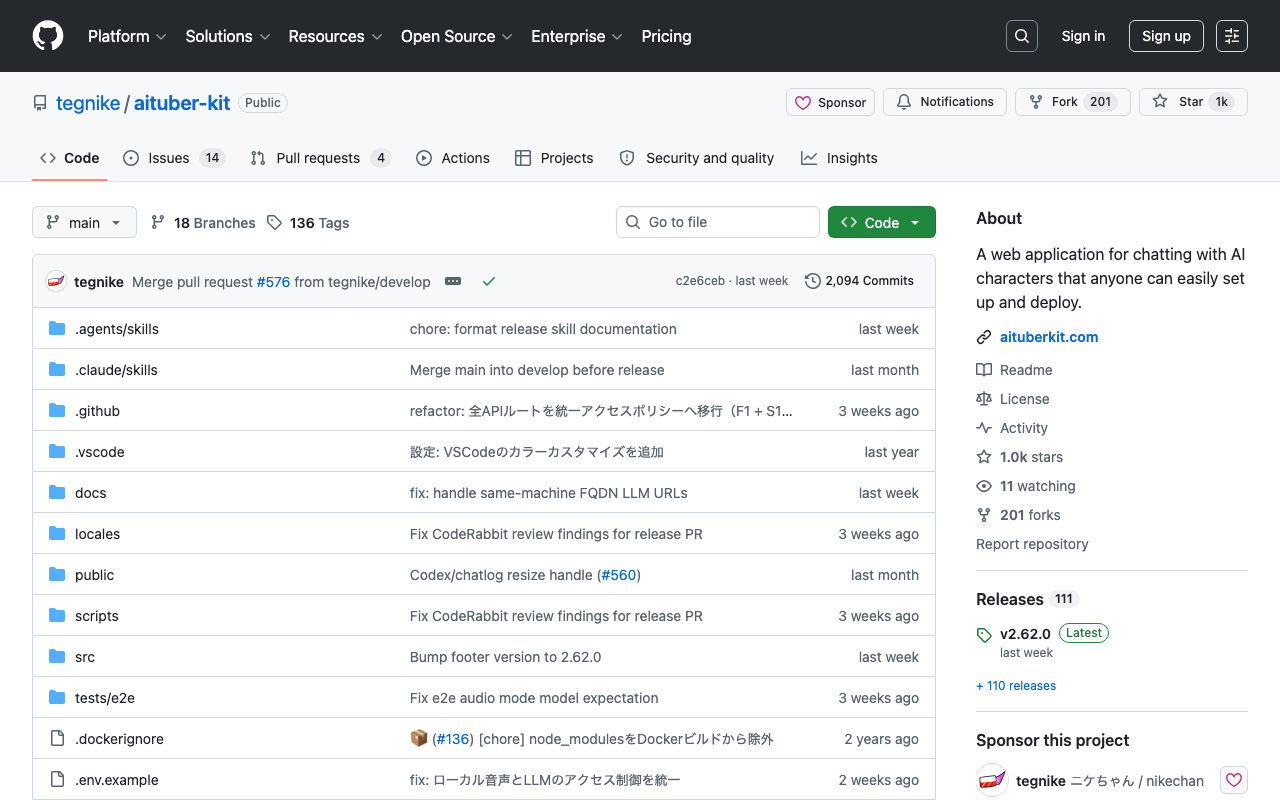Show the + 110 releases link
Image resolution: width=1280 pixels, height=800 pixels.
point(1016,686)
